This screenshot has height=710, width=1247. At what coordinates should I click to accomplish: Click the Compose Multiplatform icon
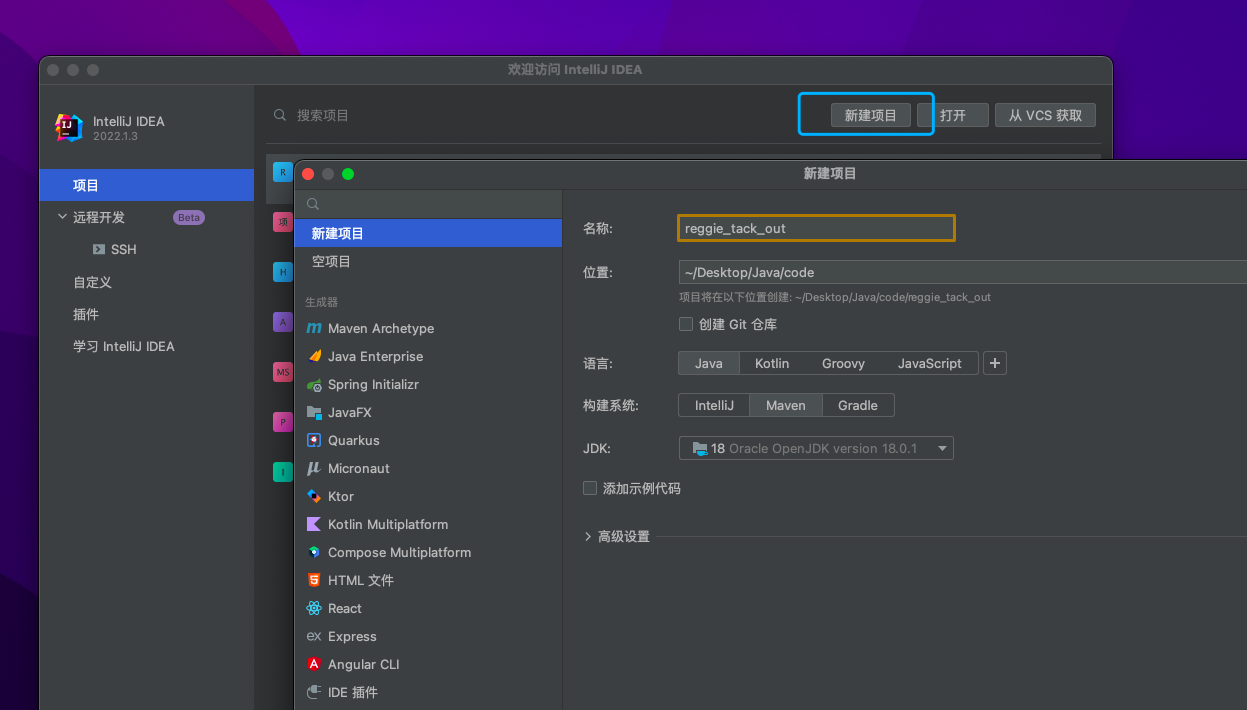point(314,552)
